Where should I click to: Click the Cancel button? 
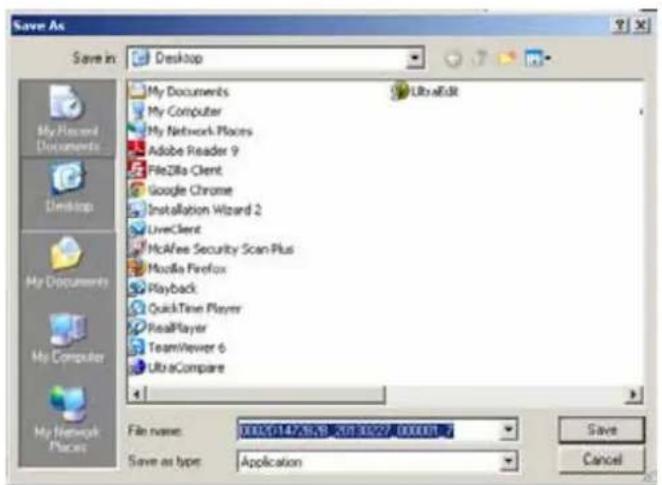click(x=602, y=459)
